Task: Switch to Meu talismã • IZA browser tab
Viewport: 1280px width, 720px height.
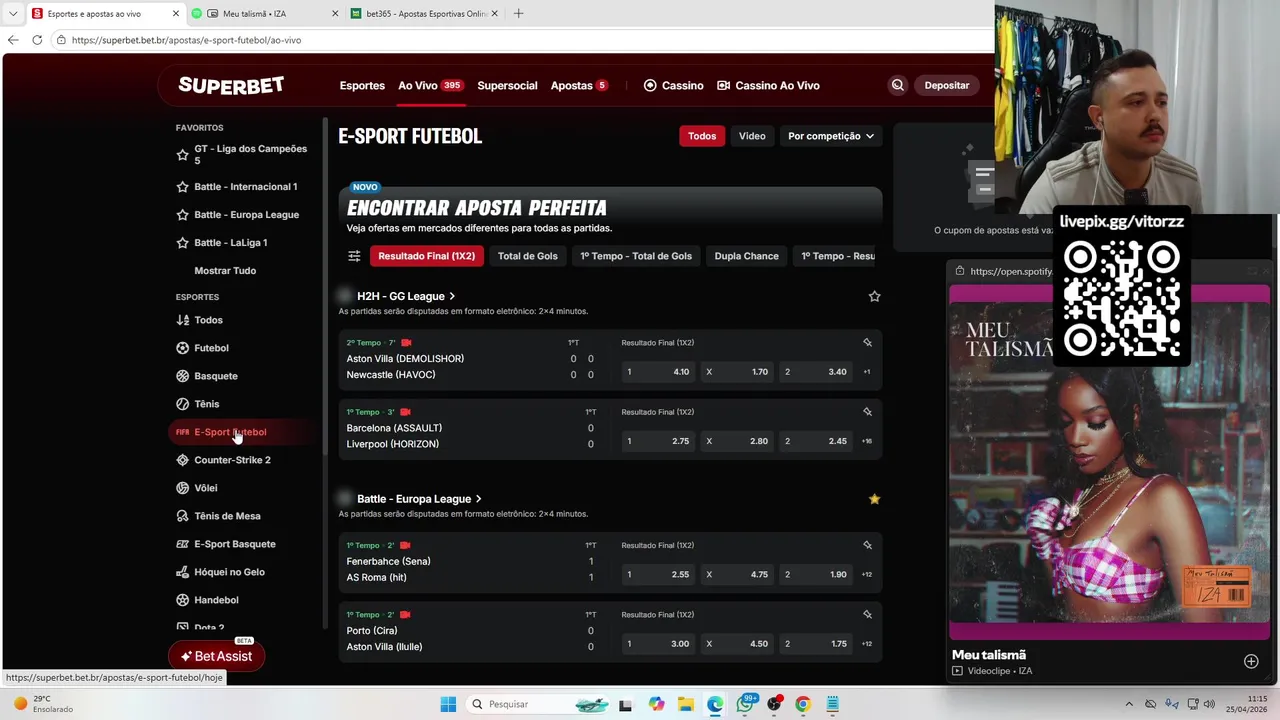Action: point(265,14)
